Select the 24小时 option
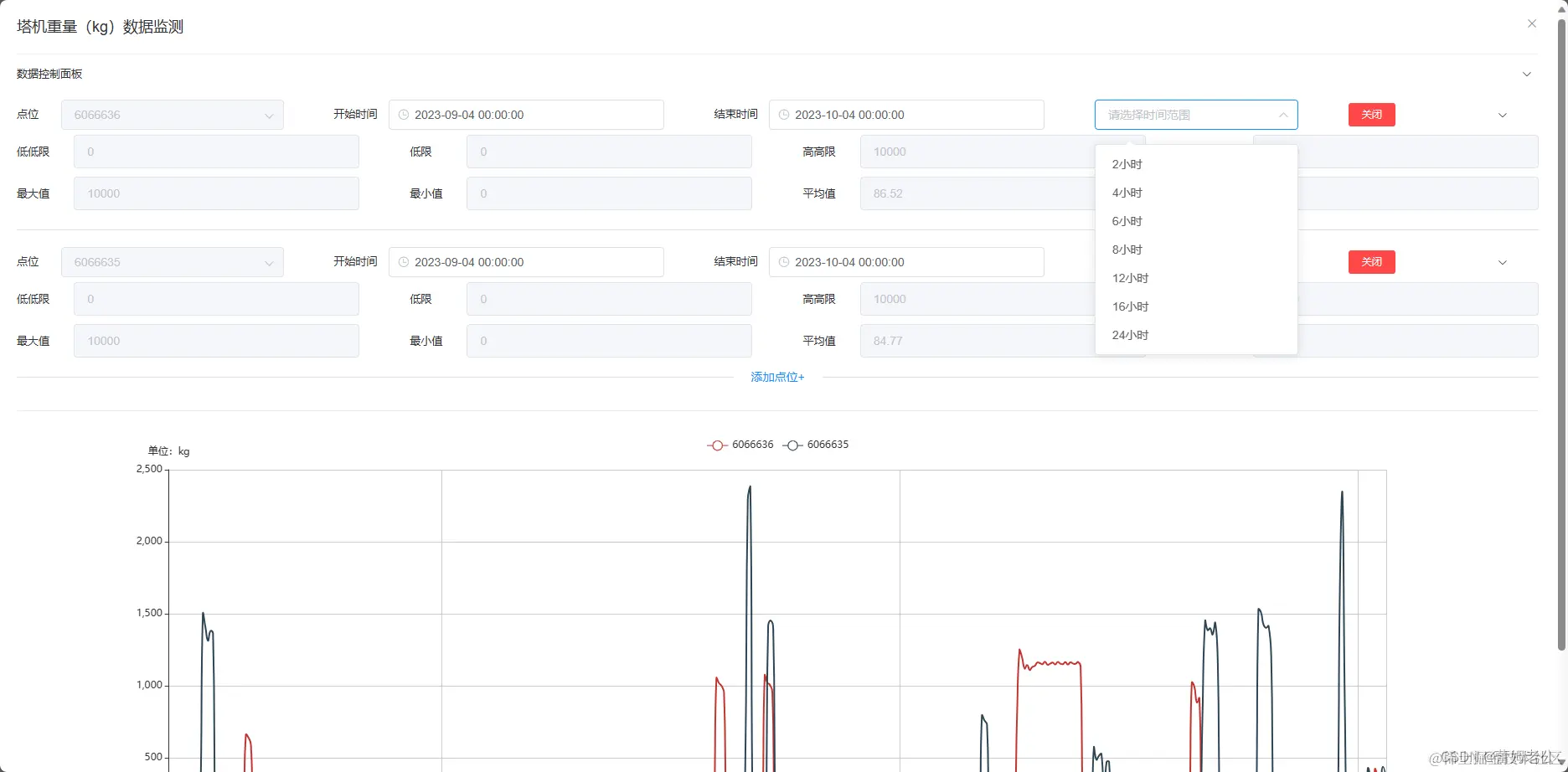1568x772 pixels. pos(1196,335)
